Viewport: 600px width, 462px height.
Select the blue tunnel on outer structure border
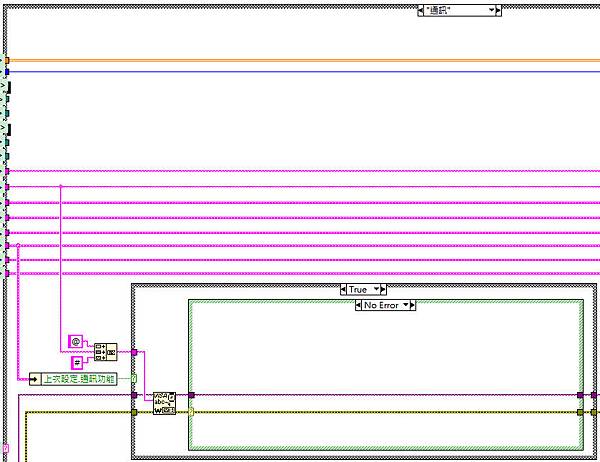tap(7, 72)
